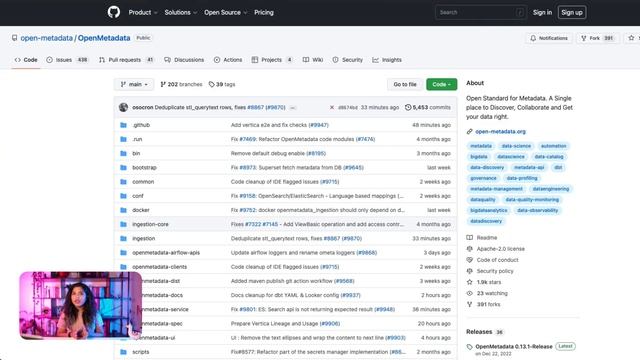Click the fork icon beside 391 forks
The image size is (640, 360).
pos(469,304)
